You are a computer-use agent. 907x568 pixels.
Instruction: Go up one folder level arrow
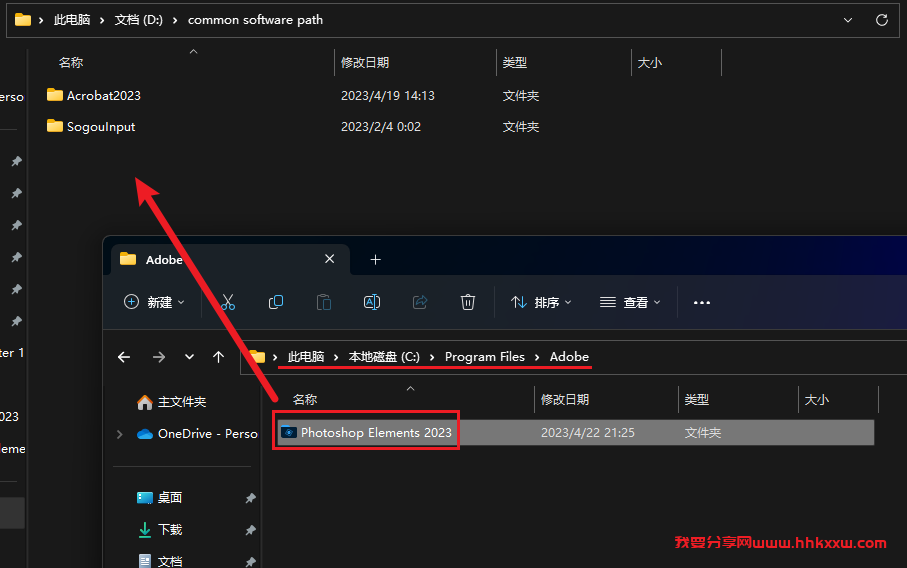coord(218,357)
